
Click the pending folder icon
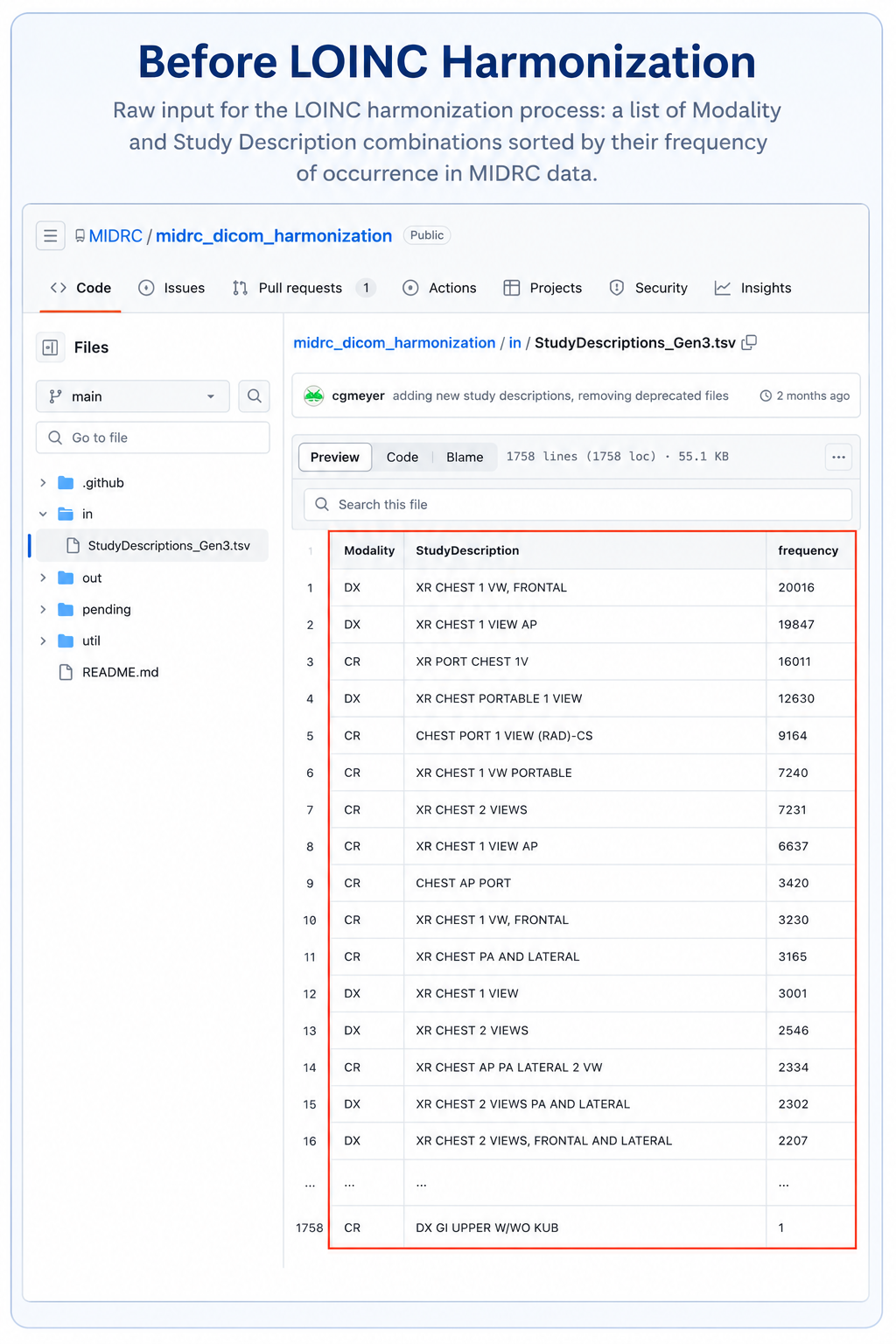tap(66, 610)
